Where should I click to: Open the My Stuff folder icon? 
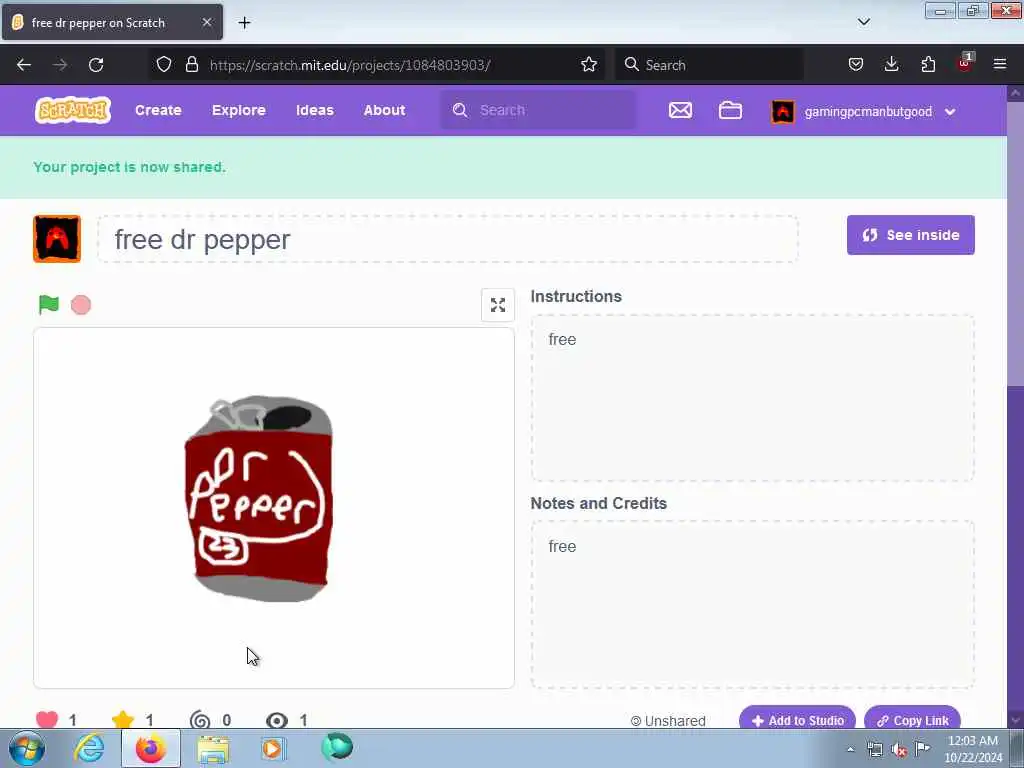[730, 110]
